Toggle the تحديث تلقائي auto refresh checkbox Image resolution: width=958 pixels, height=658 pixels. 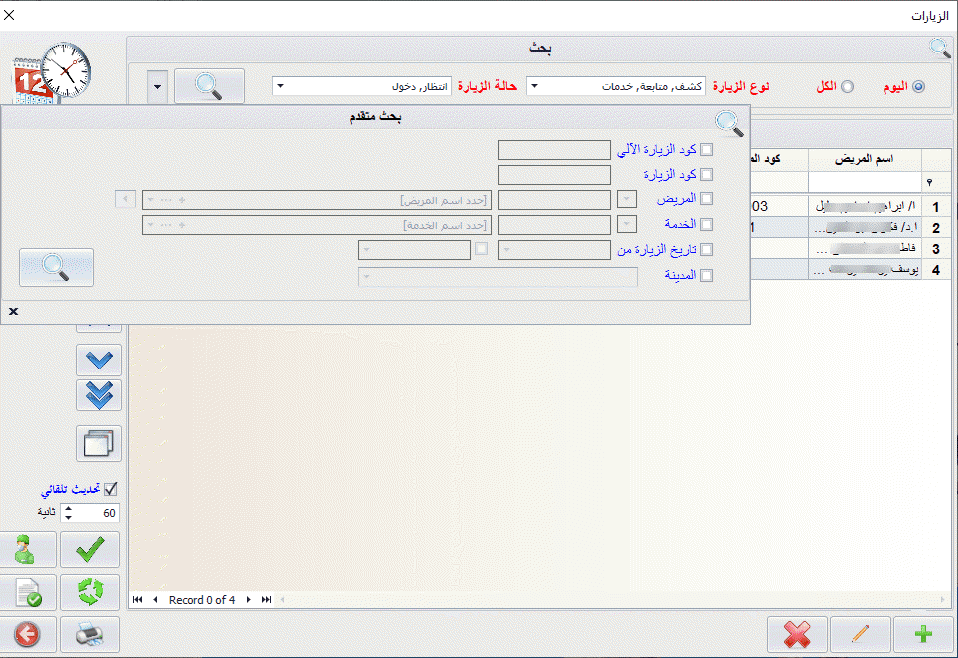pyautogui.click(x=111, y=489)
